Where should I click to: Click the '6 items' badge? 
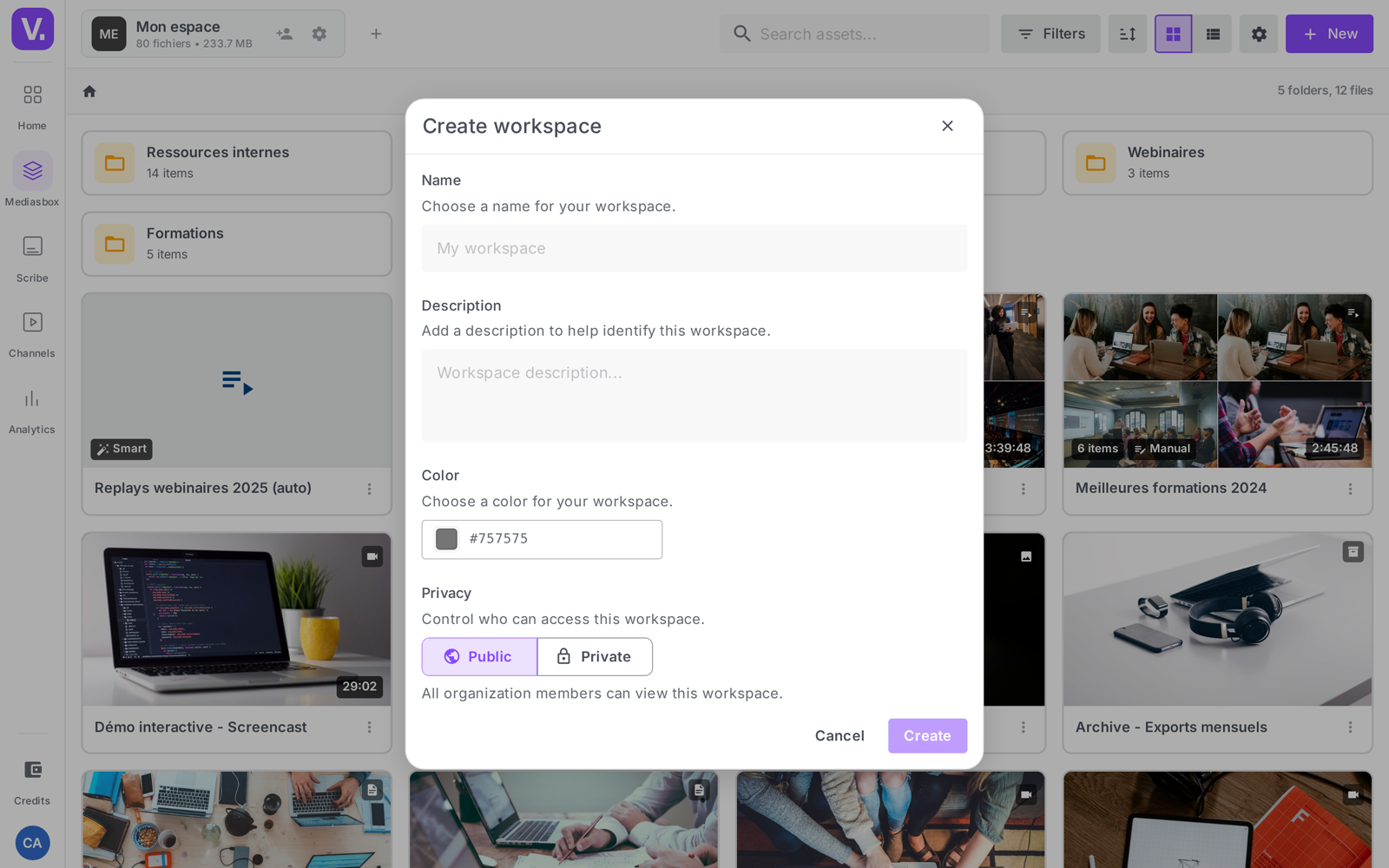pos(1097,449)
